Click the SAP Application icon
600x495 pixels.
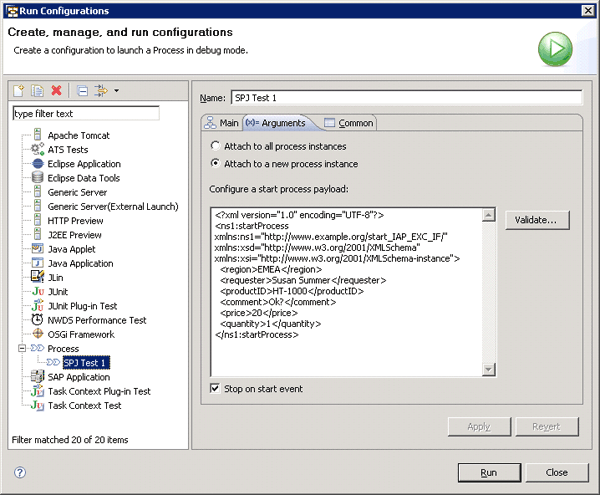(x=38, y=376)
